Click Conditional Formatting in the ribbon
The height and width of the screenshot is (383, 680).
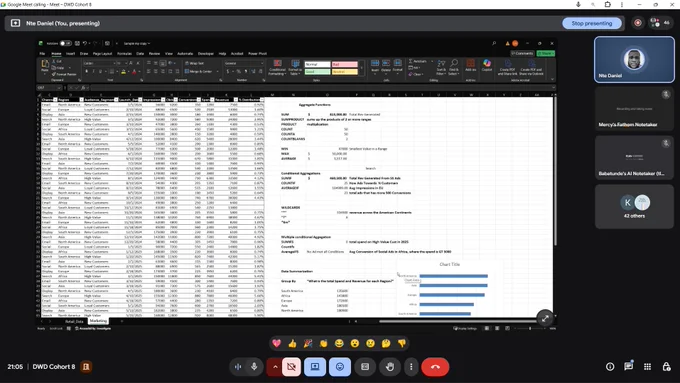(277, 68)
